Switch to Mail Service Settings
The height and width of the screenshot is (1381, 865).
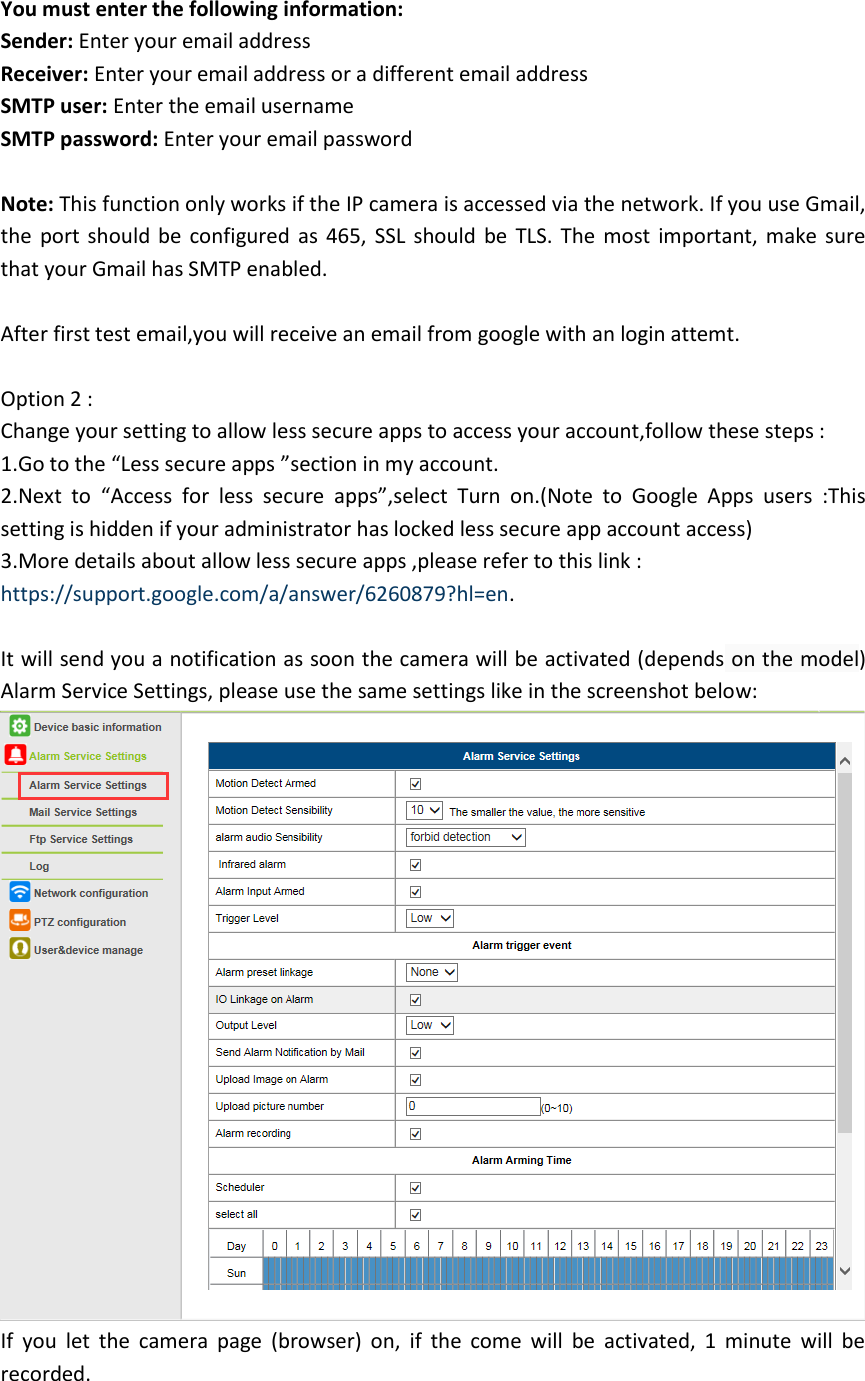pyautogui.click(x=84, y=812)
